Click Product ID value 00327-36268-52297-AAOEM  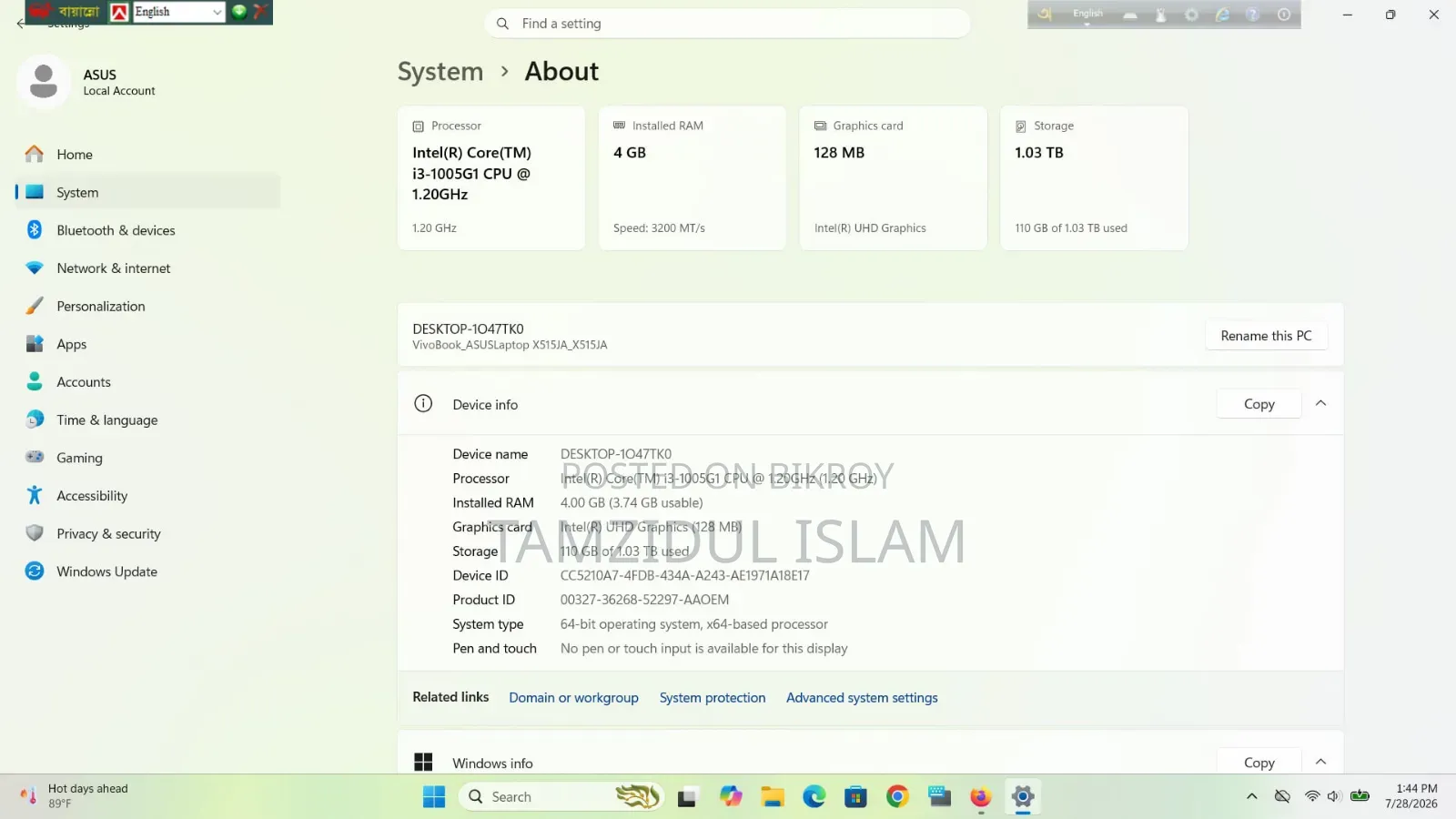point(644,600)
